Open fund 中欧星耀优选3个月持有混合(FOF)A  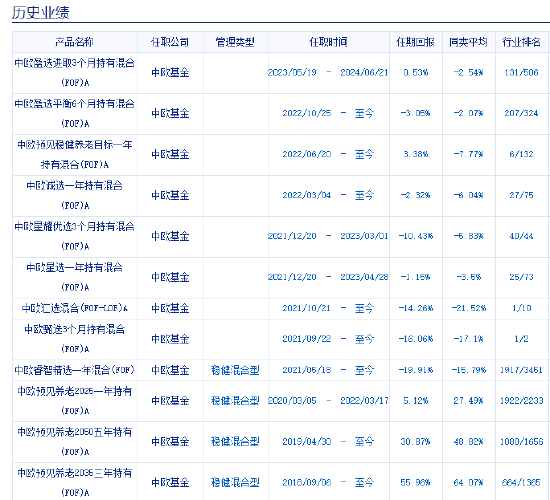pyautogui.click(x=74, y=236)
